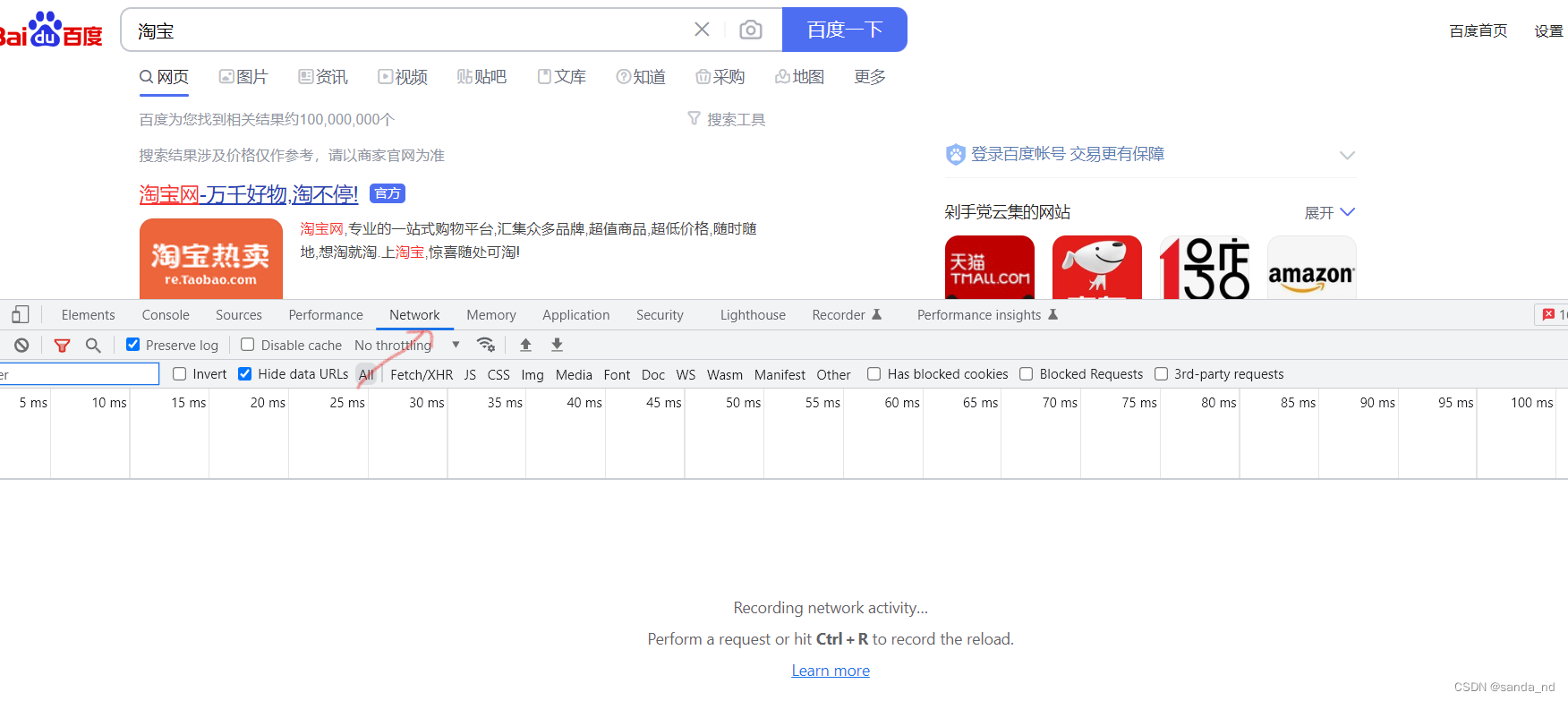The width and height of the screenshot is (1568, 701).
Task: Open the network conditions wifi icon
Action: click(486, 345)
